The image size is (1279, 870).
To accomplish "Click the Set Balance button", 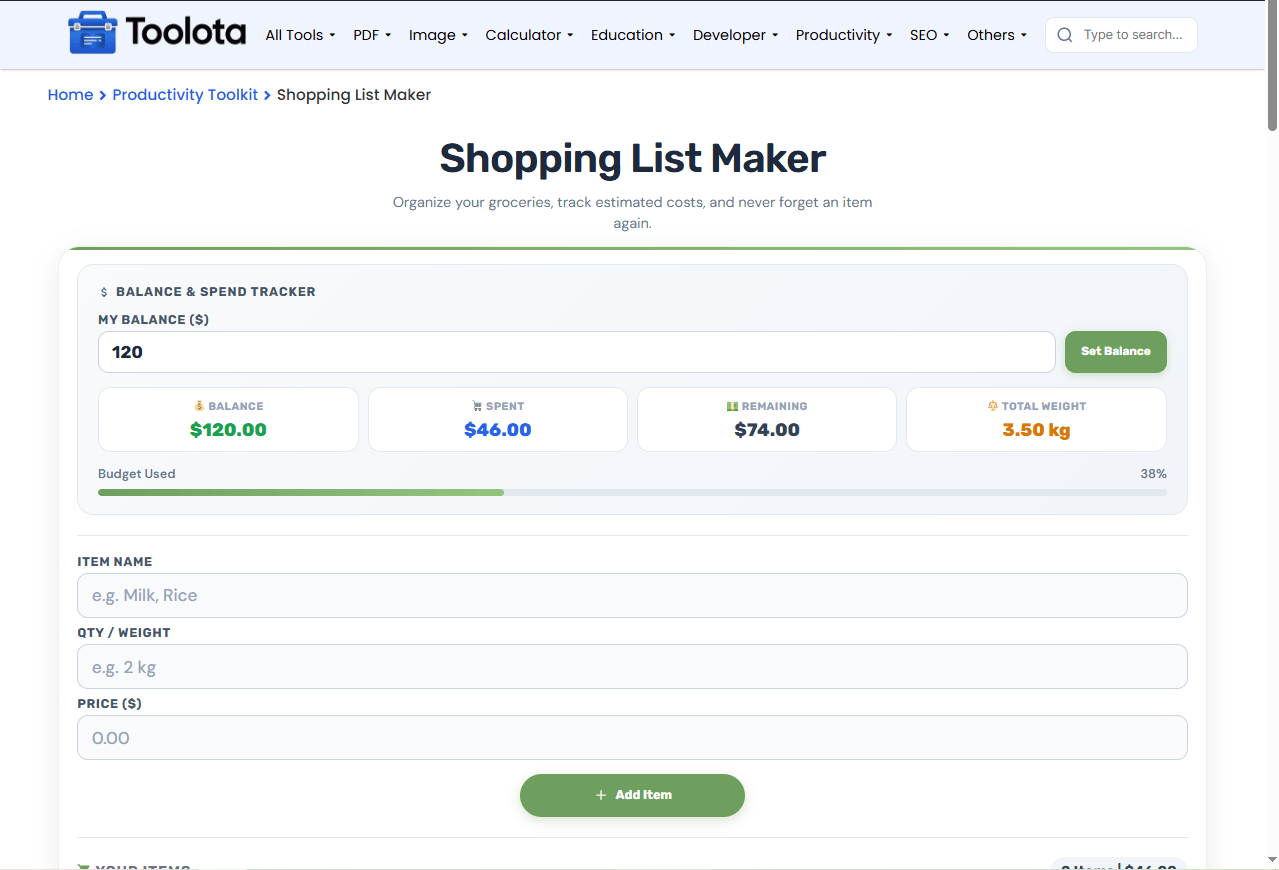I will pos(1116,352).
